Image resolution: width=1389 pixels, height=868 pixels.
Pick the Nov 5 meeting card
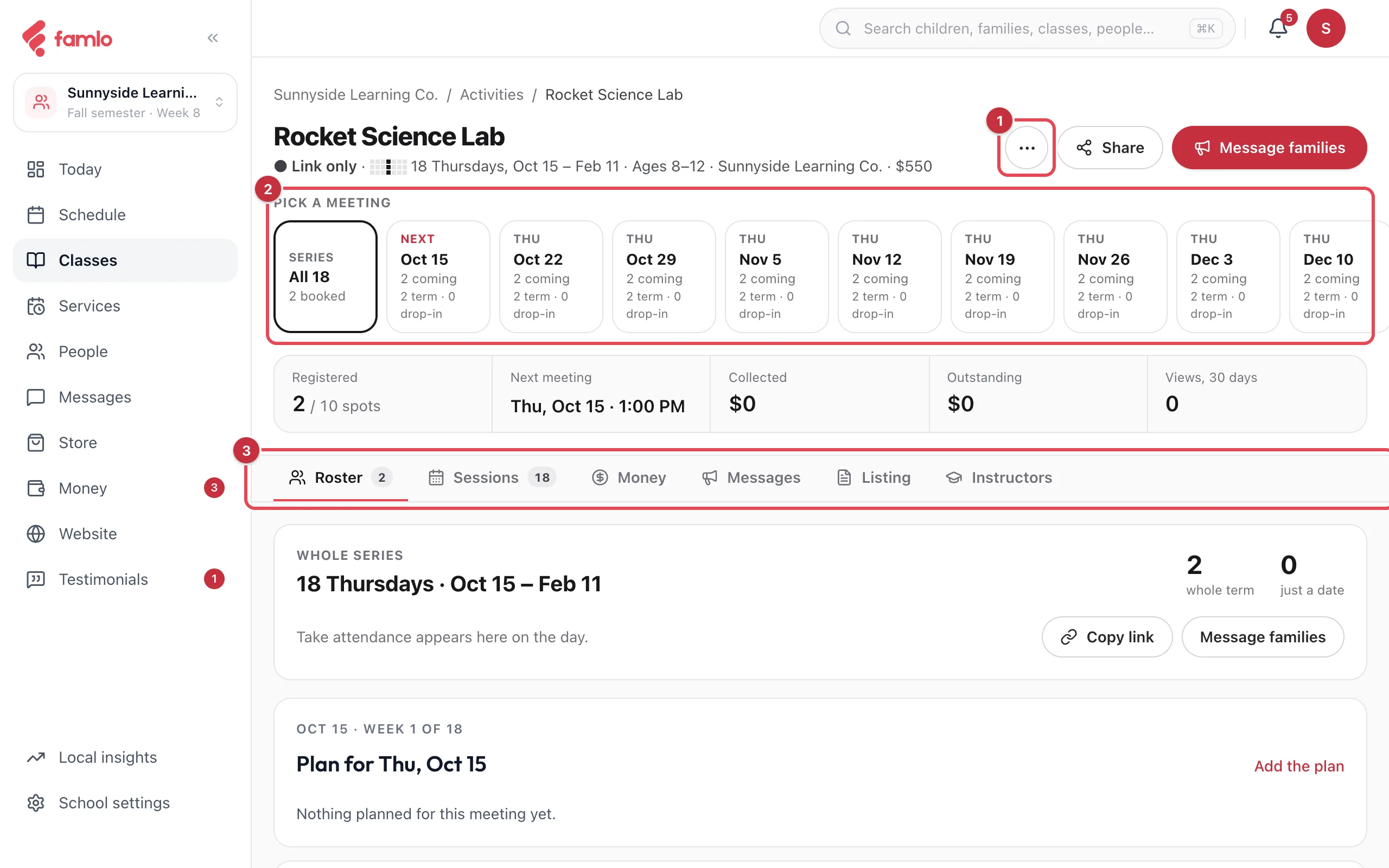coord(777,277)
